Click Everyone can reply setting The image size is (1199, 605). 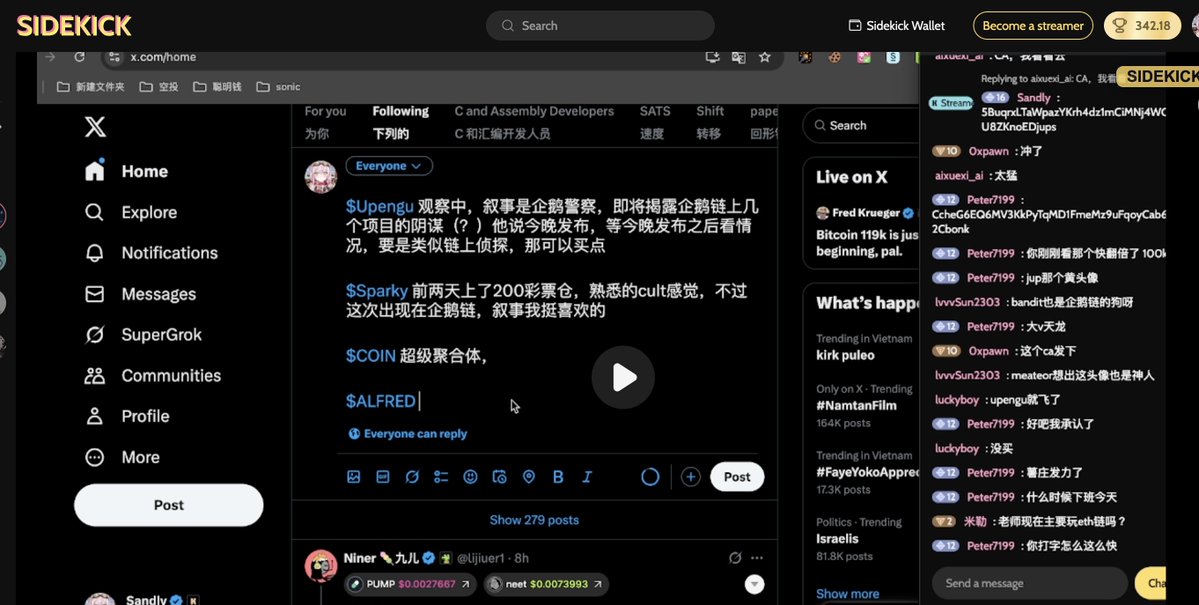point(408,434)
